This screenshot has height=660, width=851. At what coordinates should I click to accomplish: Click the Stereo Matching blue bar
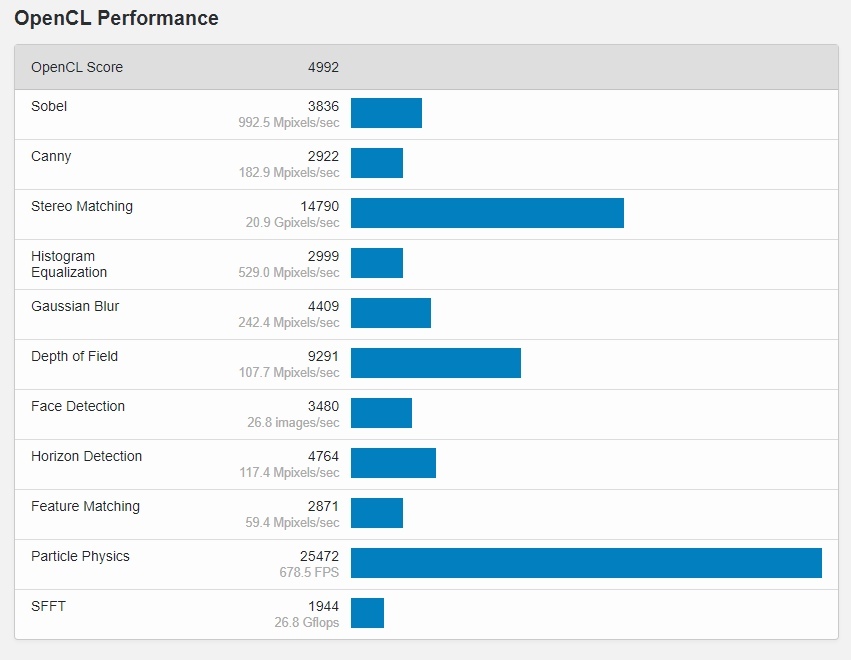[487, 213]
